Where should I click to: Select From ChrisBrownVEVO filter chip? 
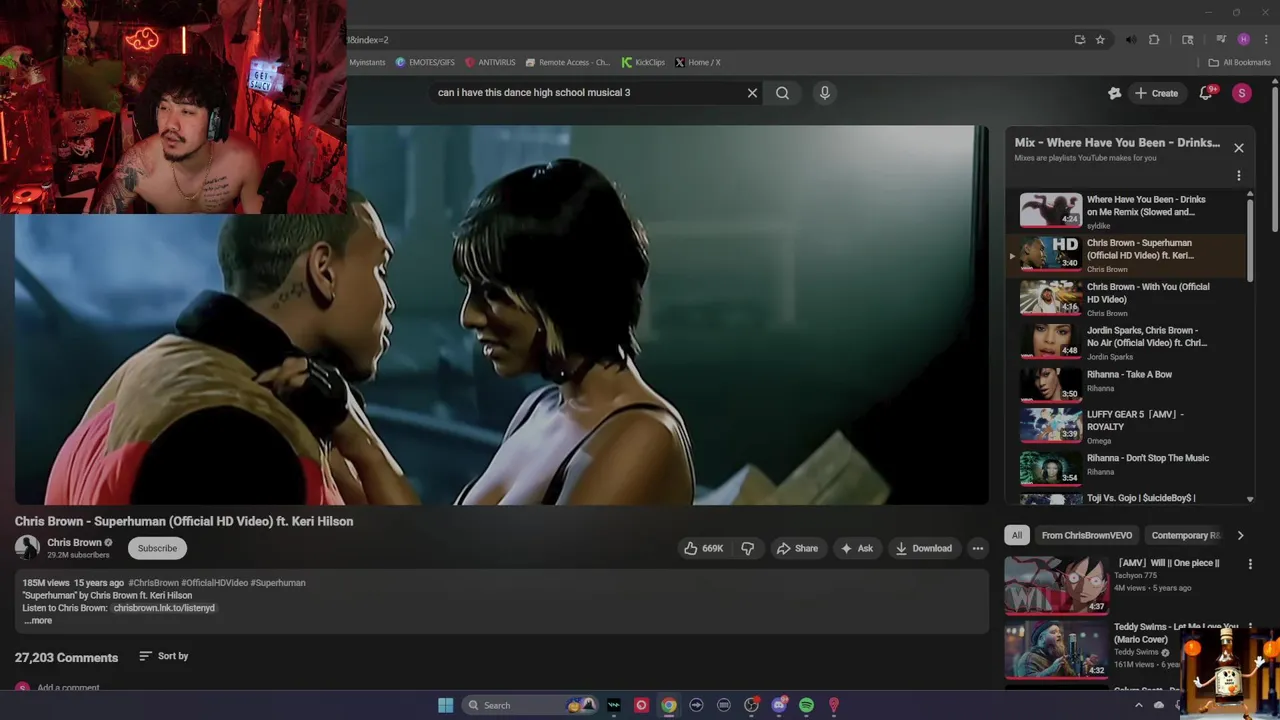coord(1086,535)
